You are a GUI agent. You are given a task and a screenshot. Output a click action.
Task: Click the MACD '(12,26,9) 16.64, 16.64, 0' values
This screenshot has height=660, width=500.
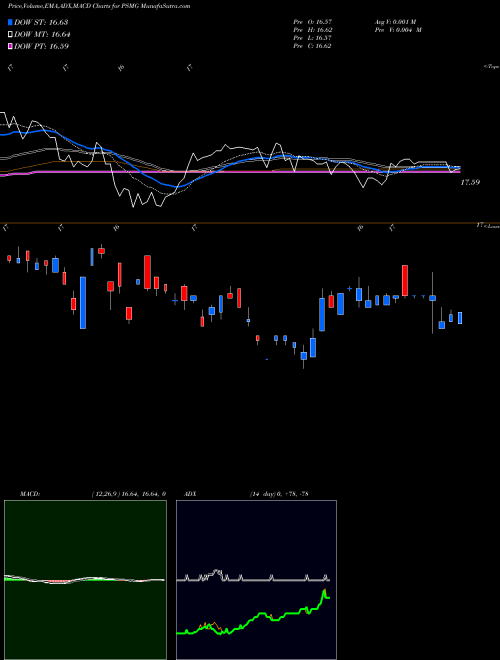coord(128,493)
